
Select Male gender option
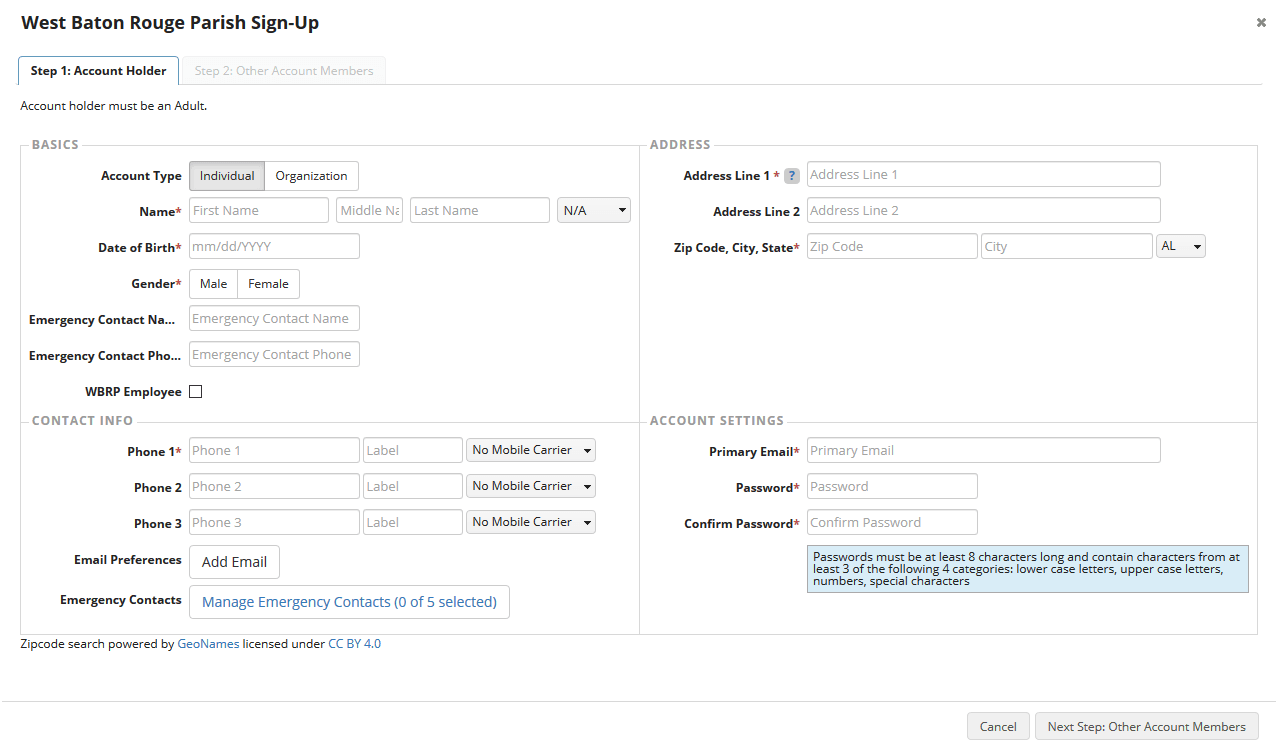coord(213,284)
